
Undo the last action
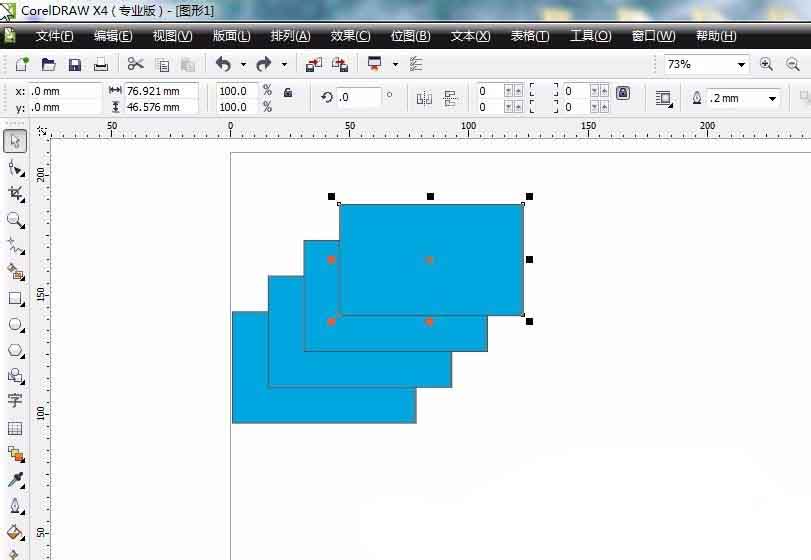[x=223, y=64]
